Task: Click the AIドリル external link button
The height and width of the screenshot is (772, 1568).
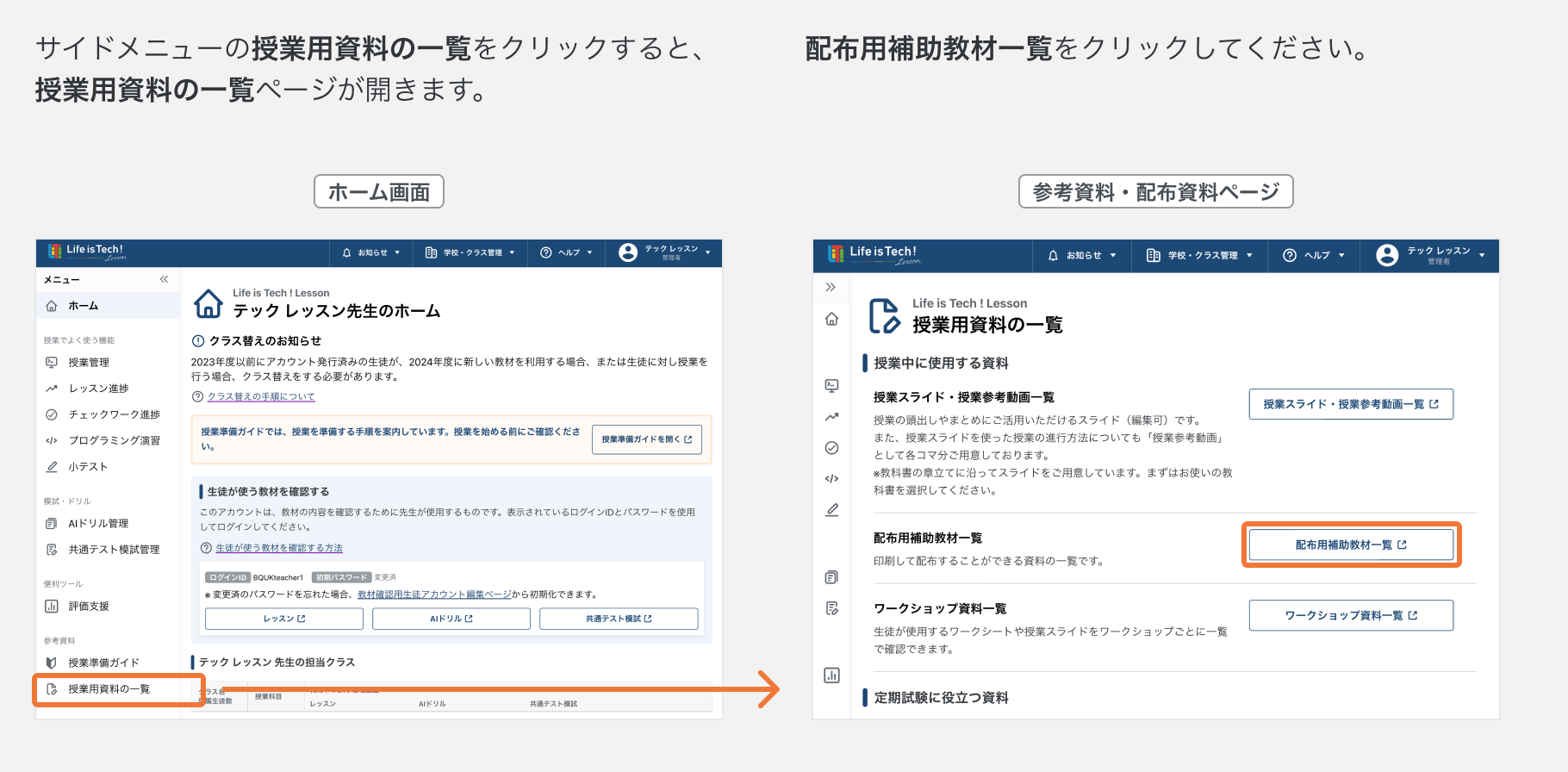Action: 451,619
